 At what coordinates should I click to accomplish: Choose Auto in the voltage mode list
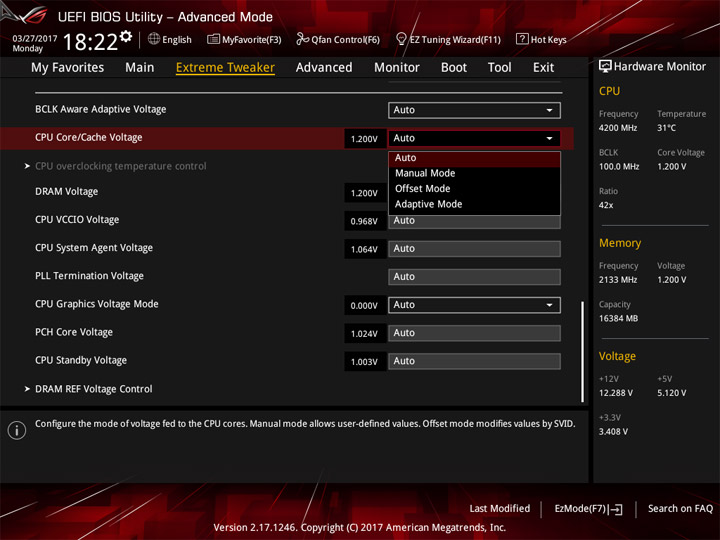pyautogui.click(x=474, y=158)
